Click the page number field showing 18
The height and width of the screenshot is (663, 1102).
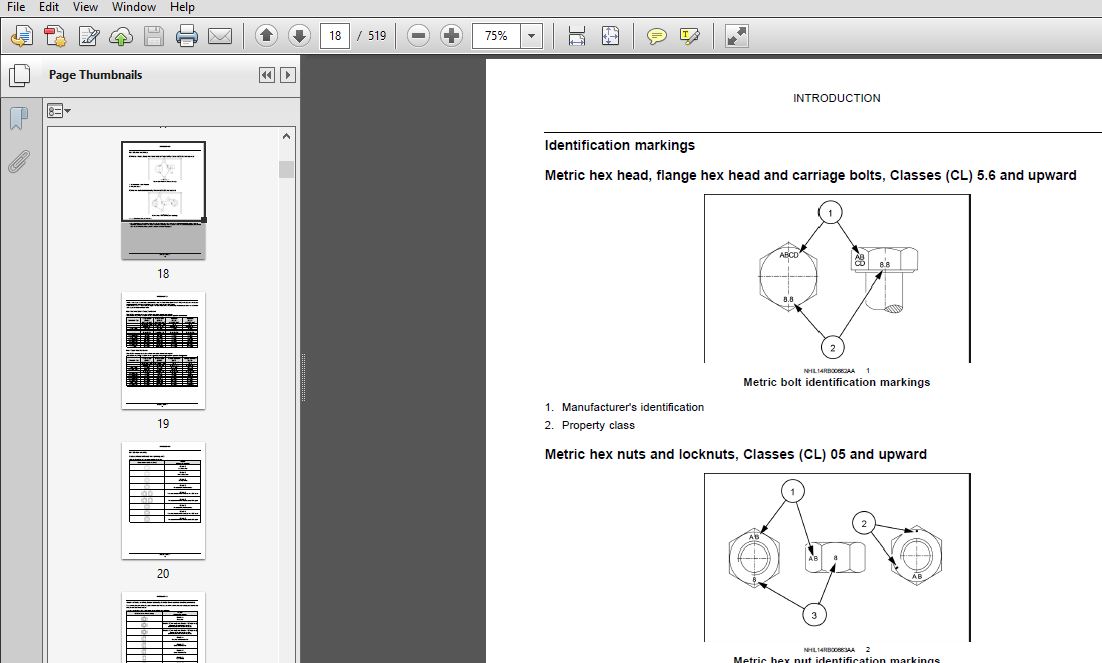[x=335, y=36]
